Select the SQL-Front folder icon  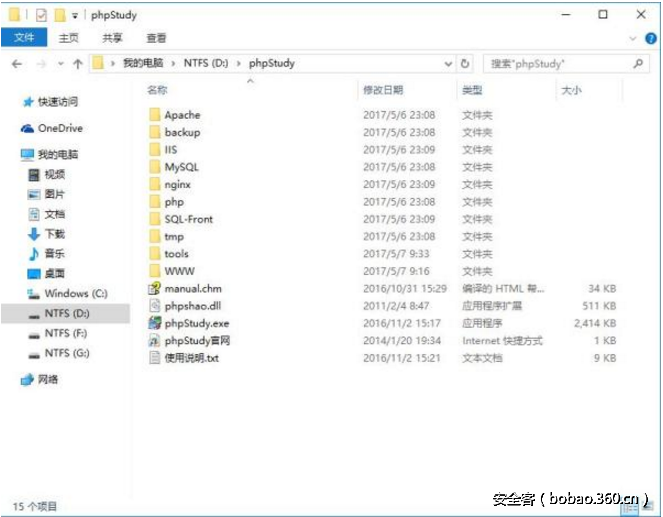coord(155,219)
